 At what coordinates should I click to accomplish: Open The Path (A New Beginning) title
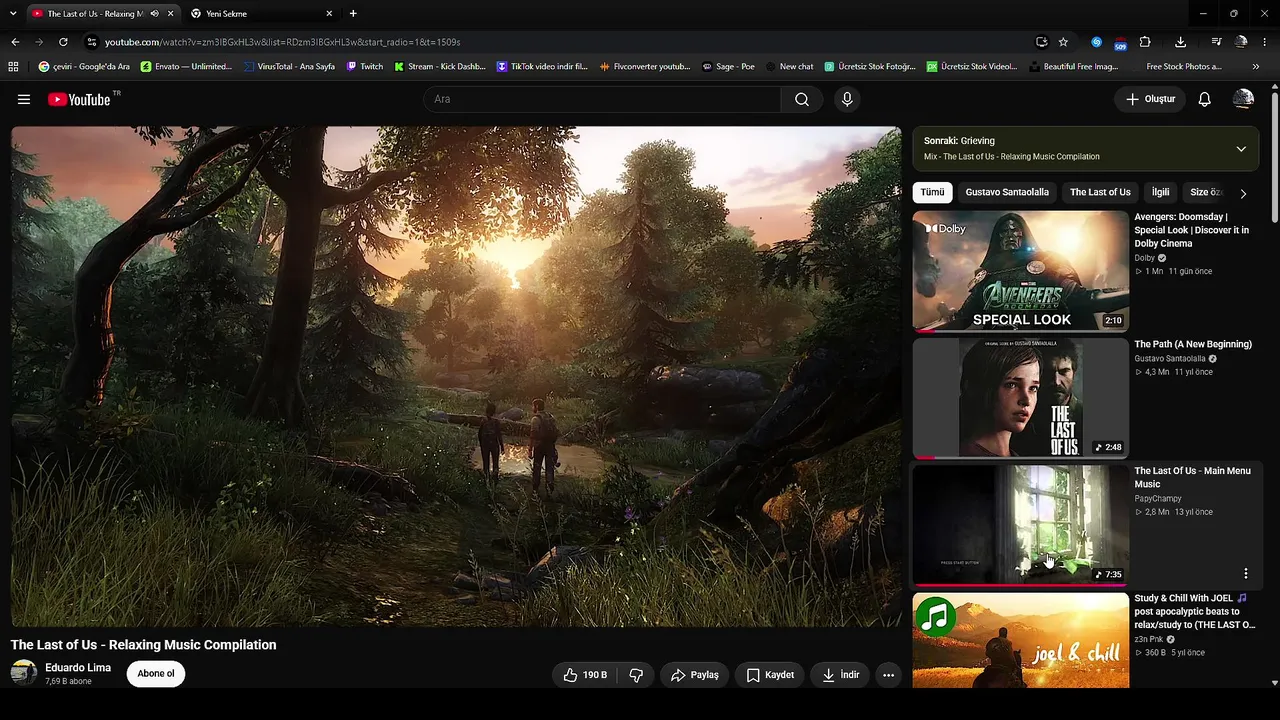click(x=1193, y=344)
